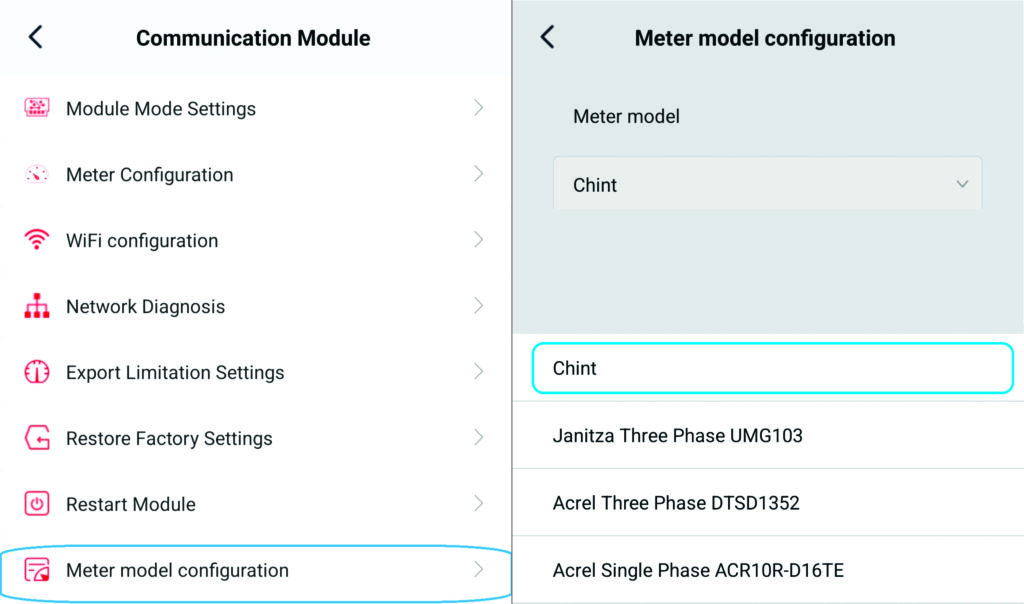Click the Restore Factory Settings icon
Image resolution: width=1024 pixels, height=604 pixels.
pyautogui.click(x=37, y=438)
